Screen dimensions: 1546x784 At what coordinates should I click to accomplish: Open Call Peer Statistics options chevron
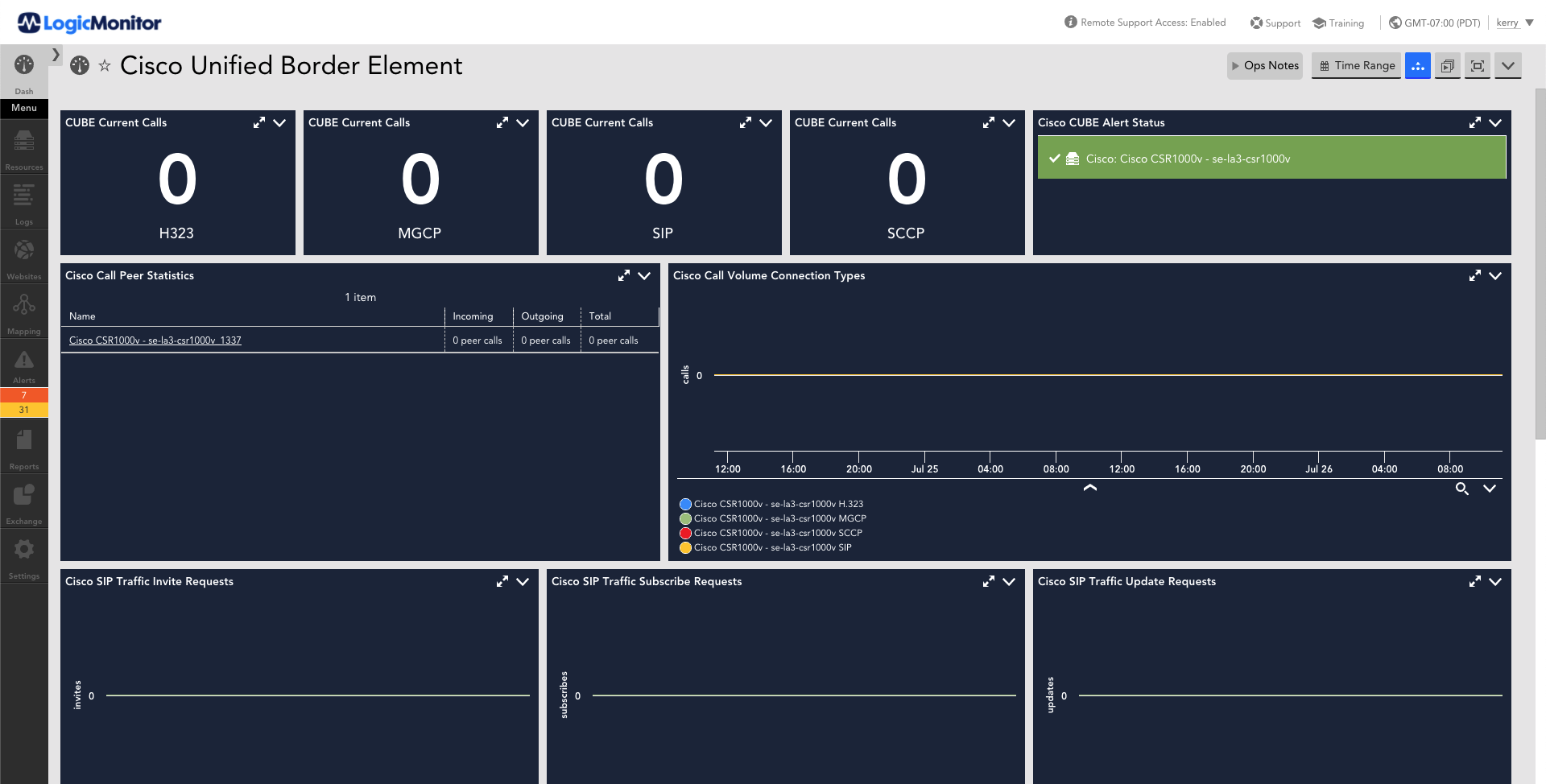[x=644, y=275]
